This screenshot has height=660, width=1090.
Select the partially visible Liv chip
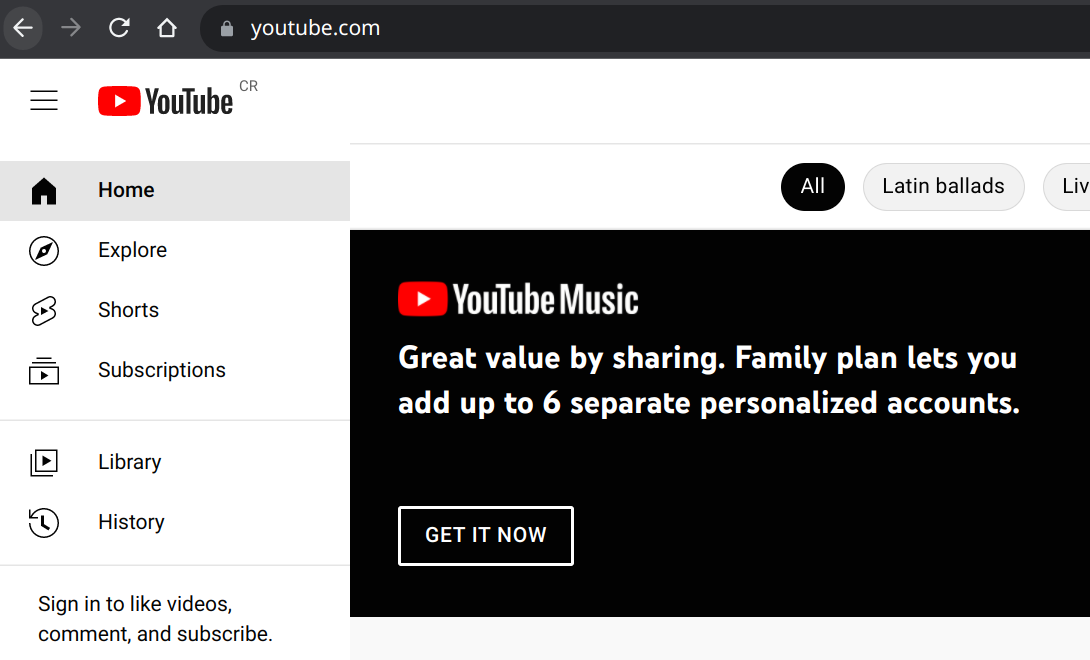(1067, 186)
